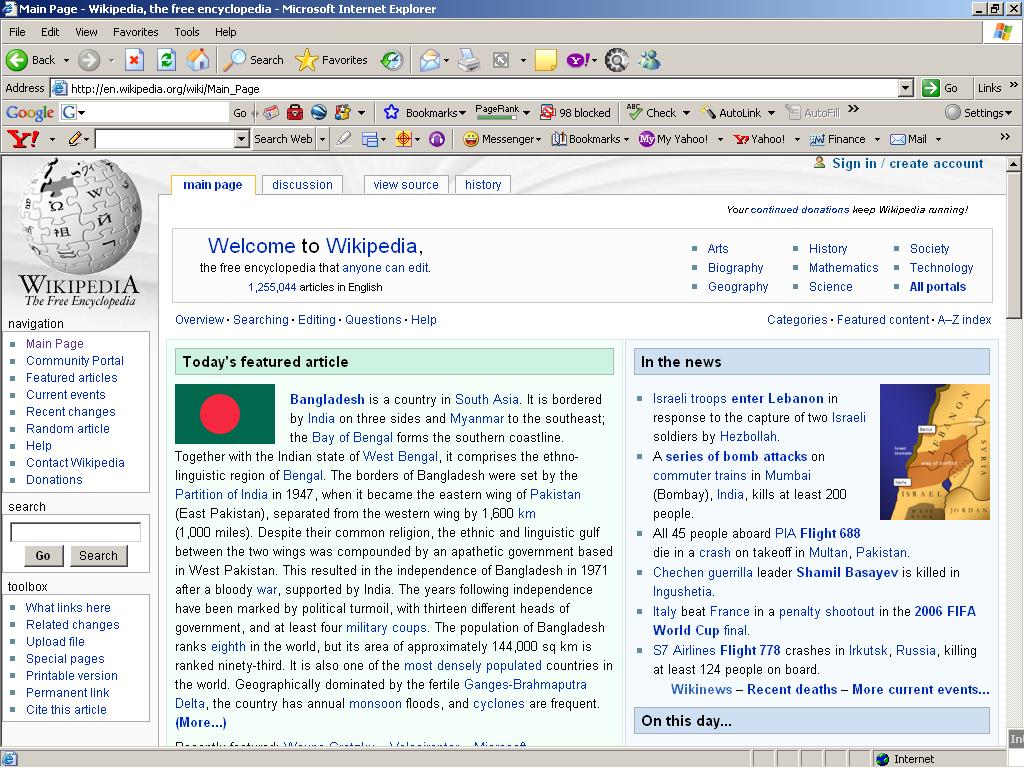The image size is (1024, 768).
Task: Print the page with the printer icon
Action: (469, 60)
